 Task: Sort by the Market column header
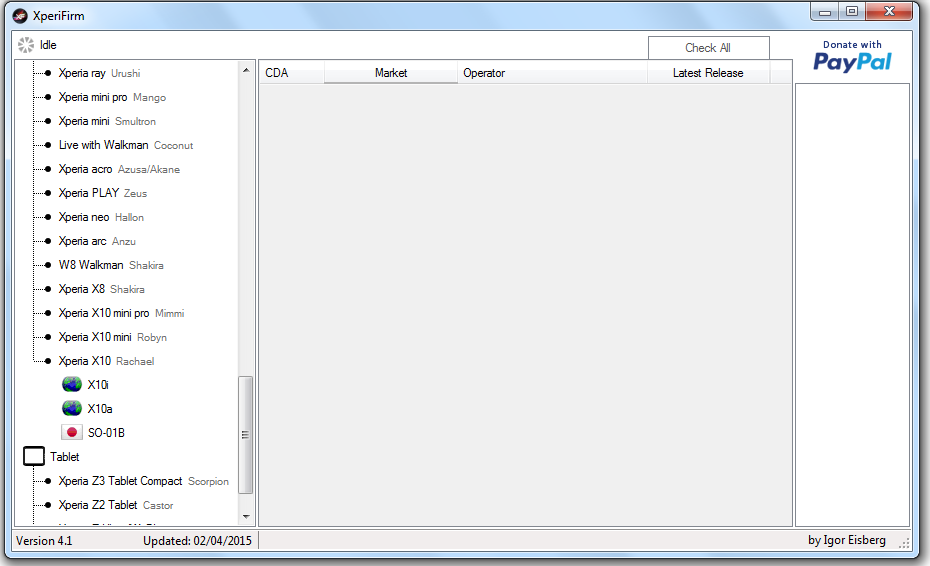pyautogui.click(x=391, y=73)
